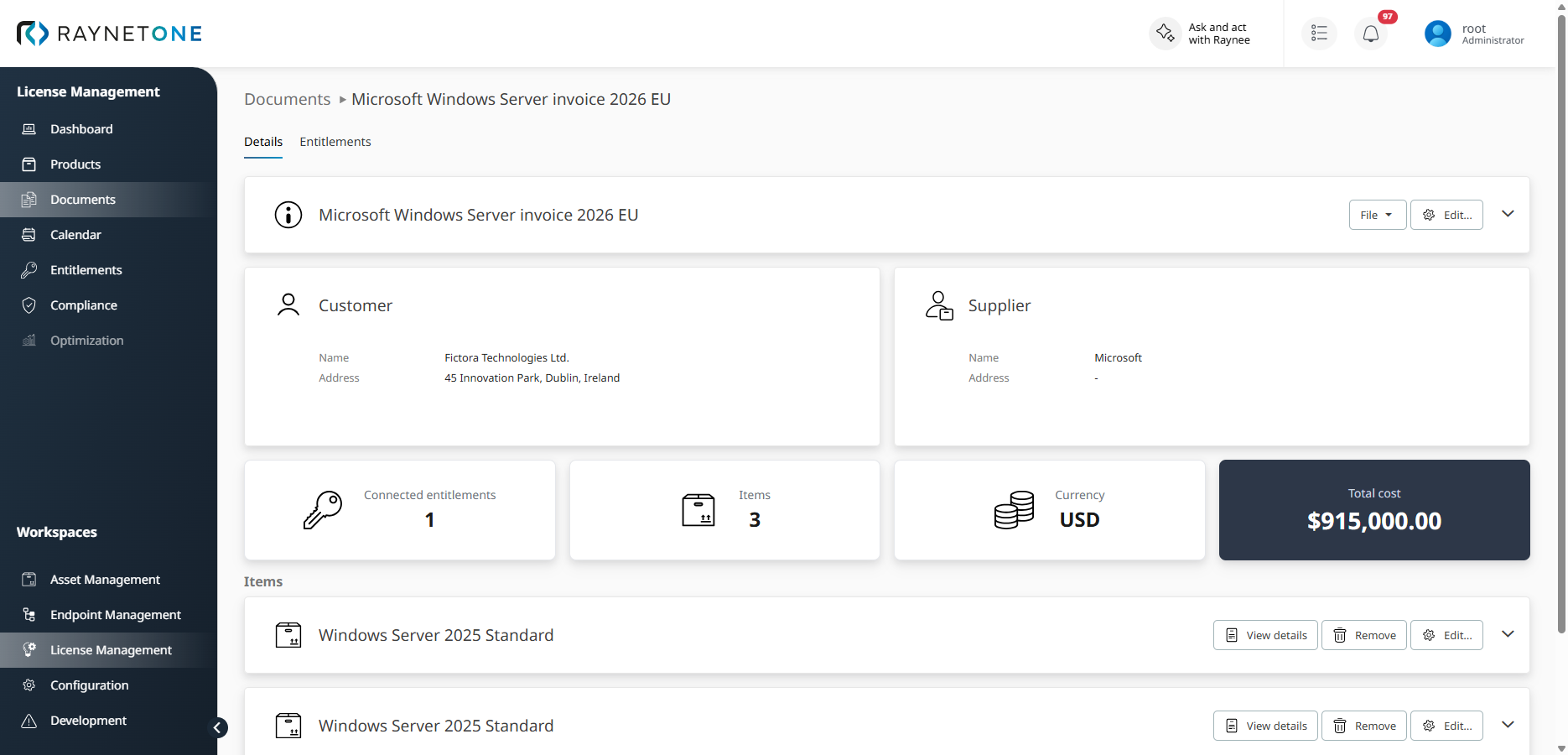Switch to the Details tab
The image size is (1568, 755).
(263, 142)
